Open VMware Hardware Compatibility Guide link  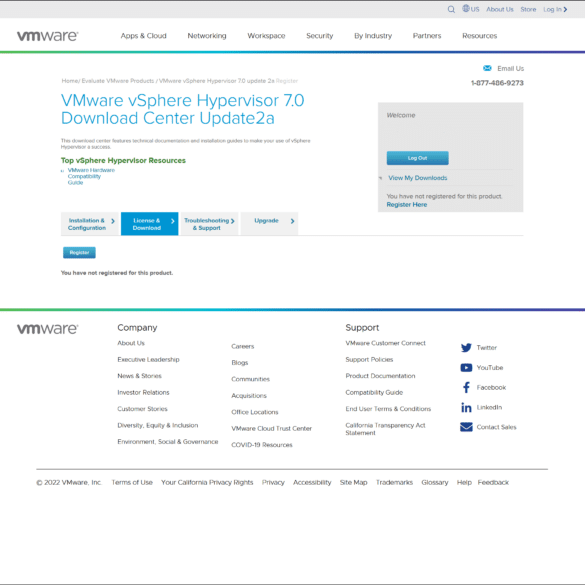[x=91, y=176]
